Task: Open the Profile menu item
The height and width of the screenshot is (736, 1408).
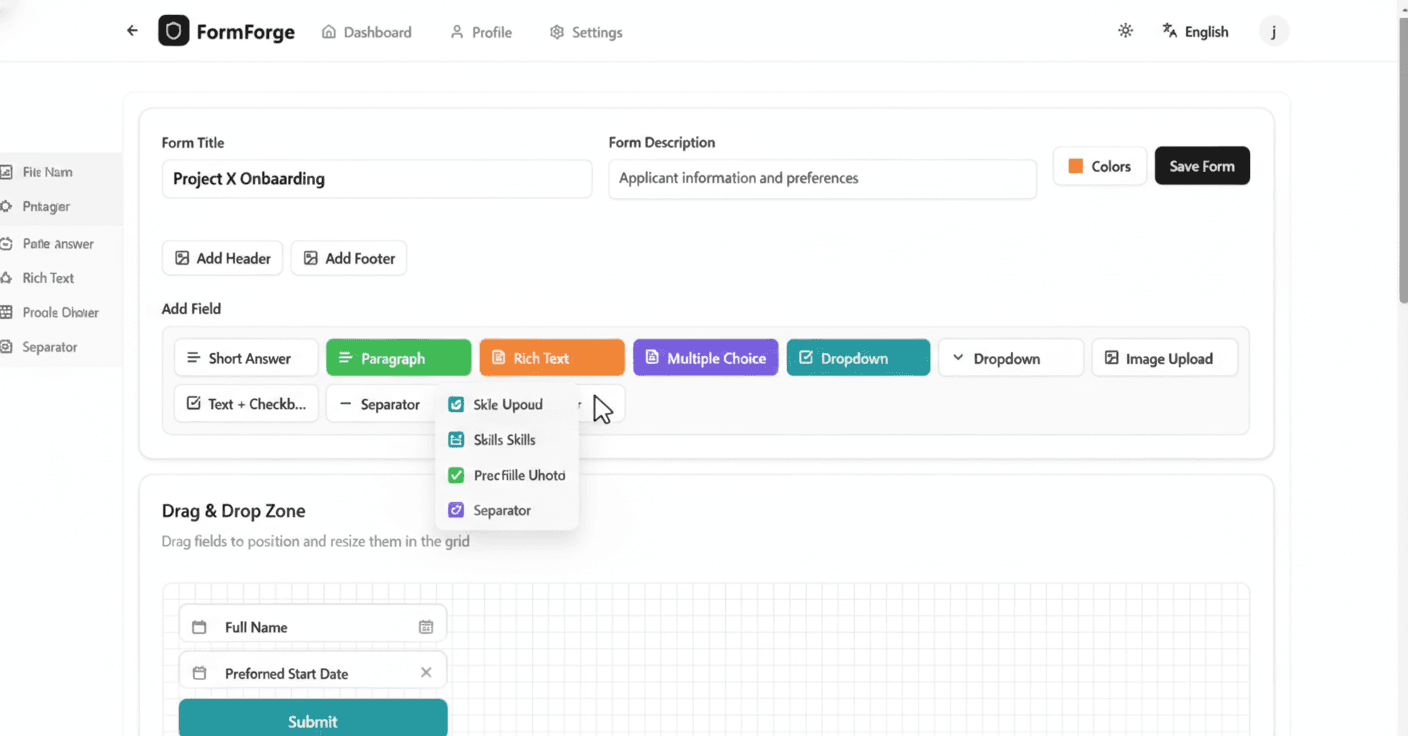Action: tap(481, 31)
